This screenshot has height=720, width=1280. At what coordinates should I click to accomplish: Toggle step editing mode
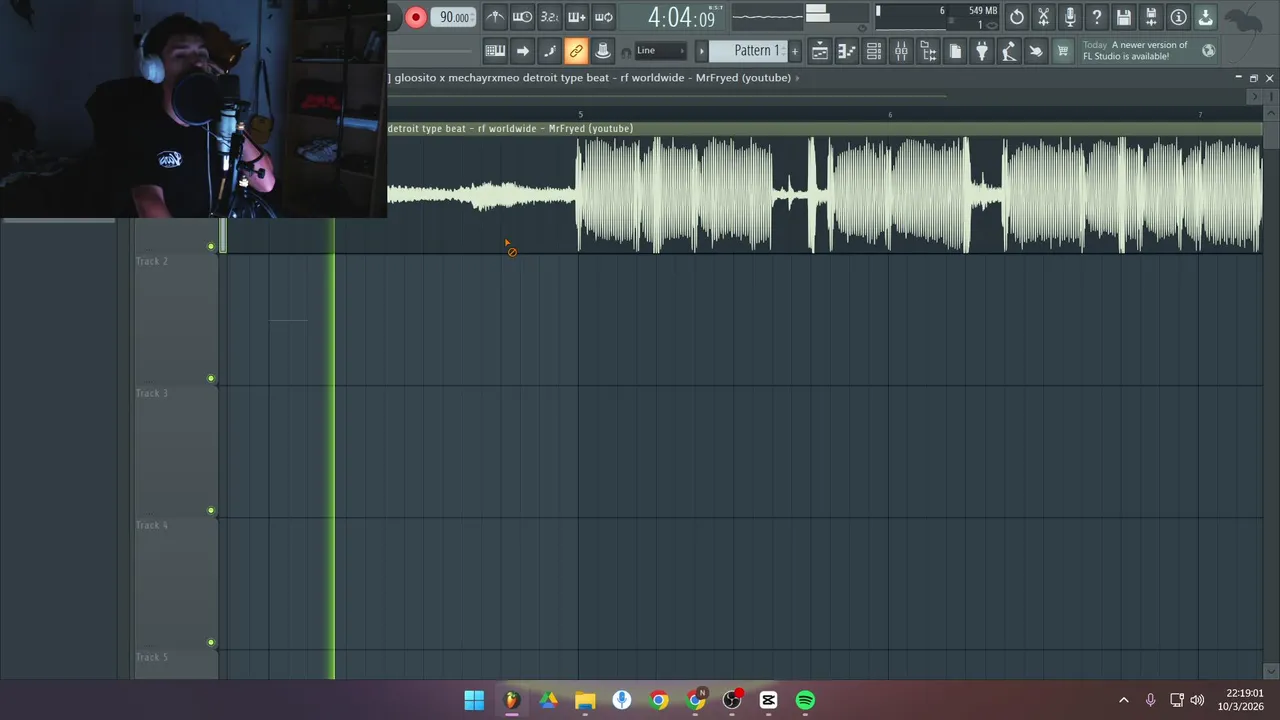click(549, 51)
